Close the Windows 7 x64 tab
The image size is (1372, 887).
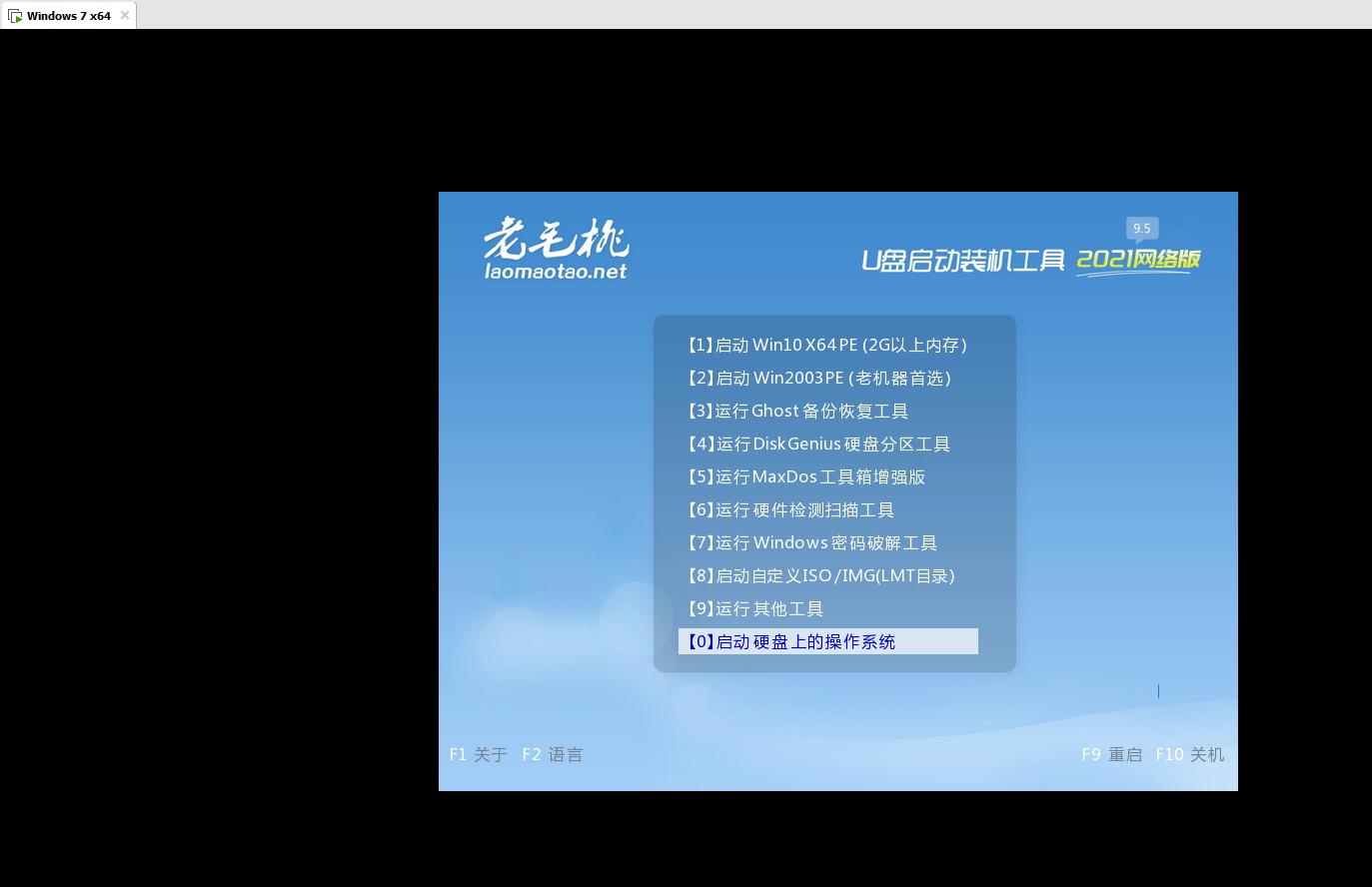coord(124,15)
